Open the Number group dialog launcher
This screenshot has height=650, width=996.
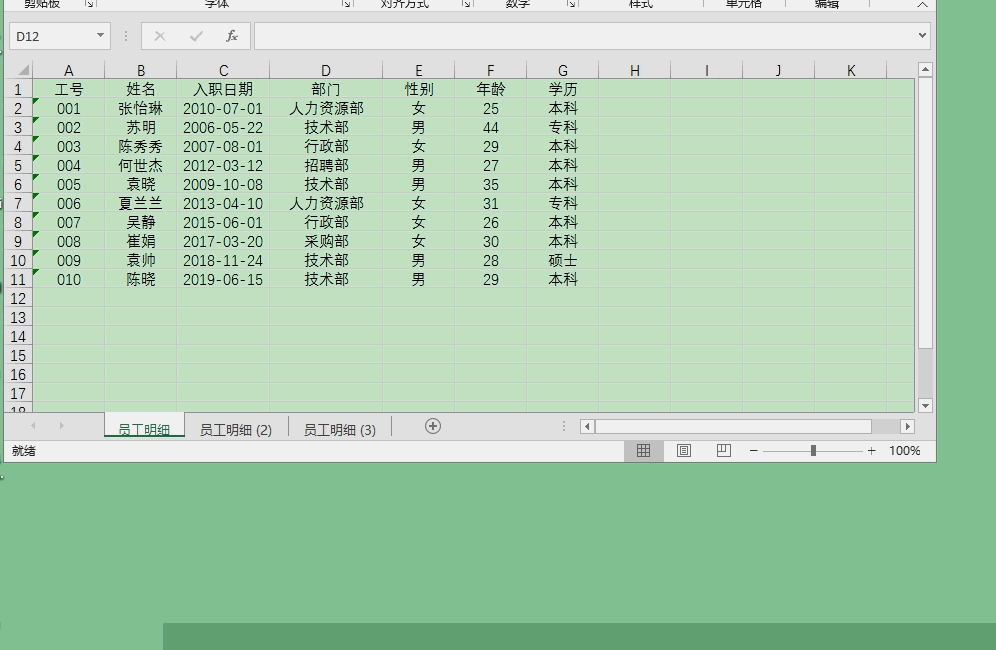[x=572, y=4]
